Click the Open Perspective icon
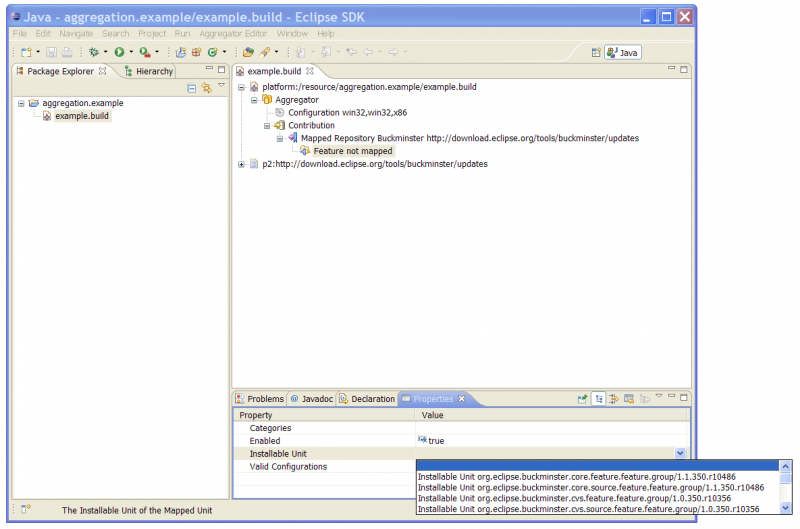 (595, 53)
